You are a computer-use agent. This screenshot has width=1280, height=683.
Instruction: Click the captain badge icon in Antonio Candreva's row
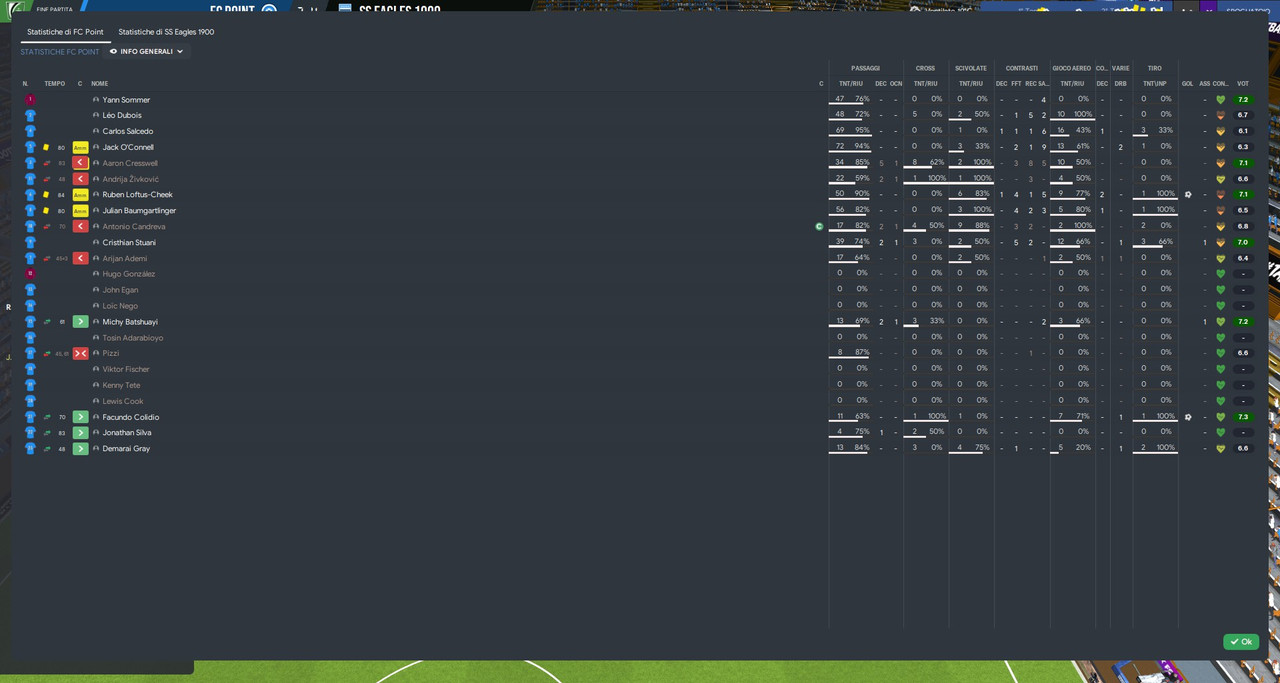click(819, 227)
